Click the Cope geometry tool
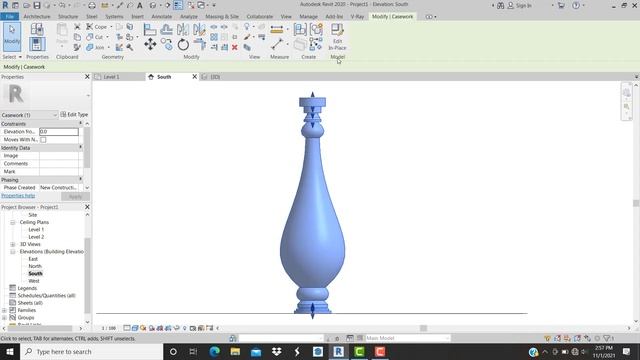Image resolution: width=640 pixels, height=360 pixels. [97, 27]
